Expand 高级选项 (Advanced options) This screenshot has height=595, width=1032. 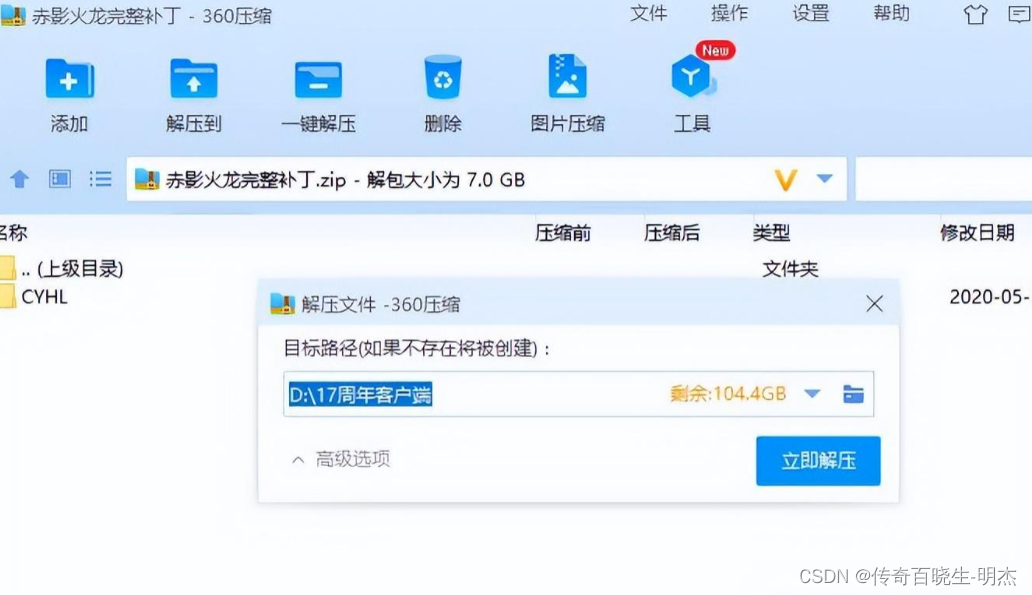point(341,459)
